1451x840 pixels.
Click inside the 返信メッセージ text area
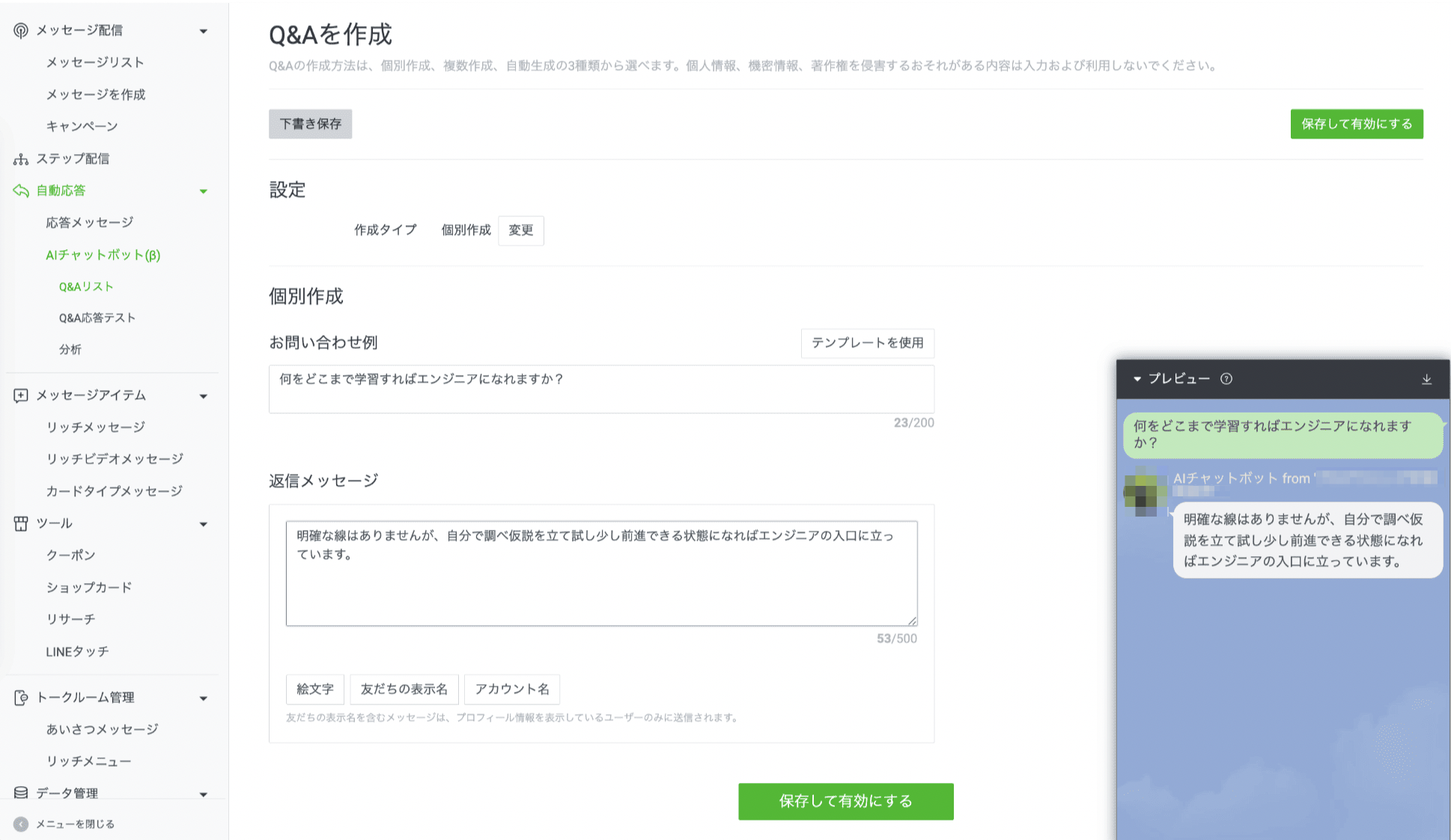pyautogui.click(x=599, y=573)
